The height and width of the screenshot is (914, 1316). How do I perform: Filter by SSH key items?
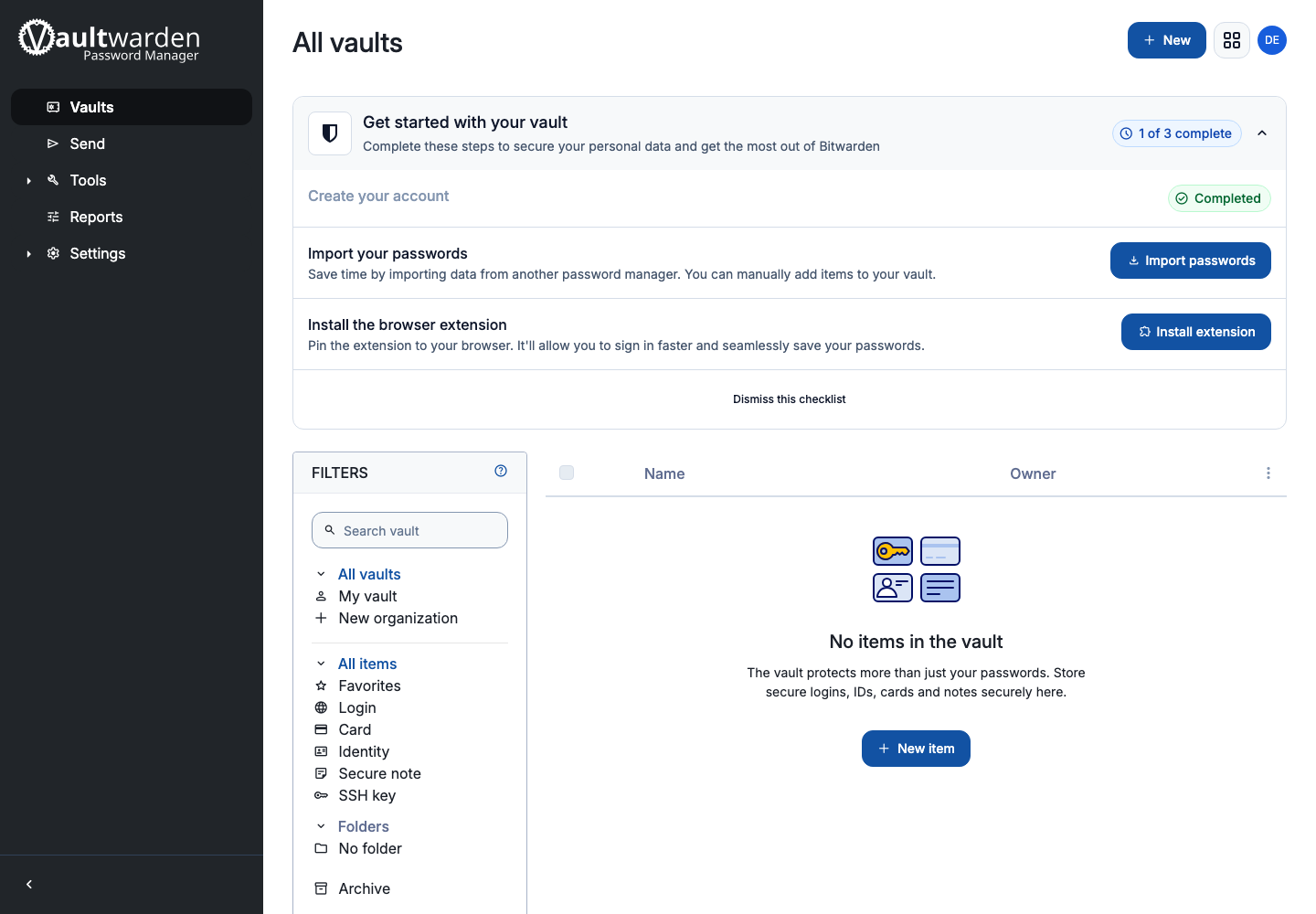click(x=367, y=795)
